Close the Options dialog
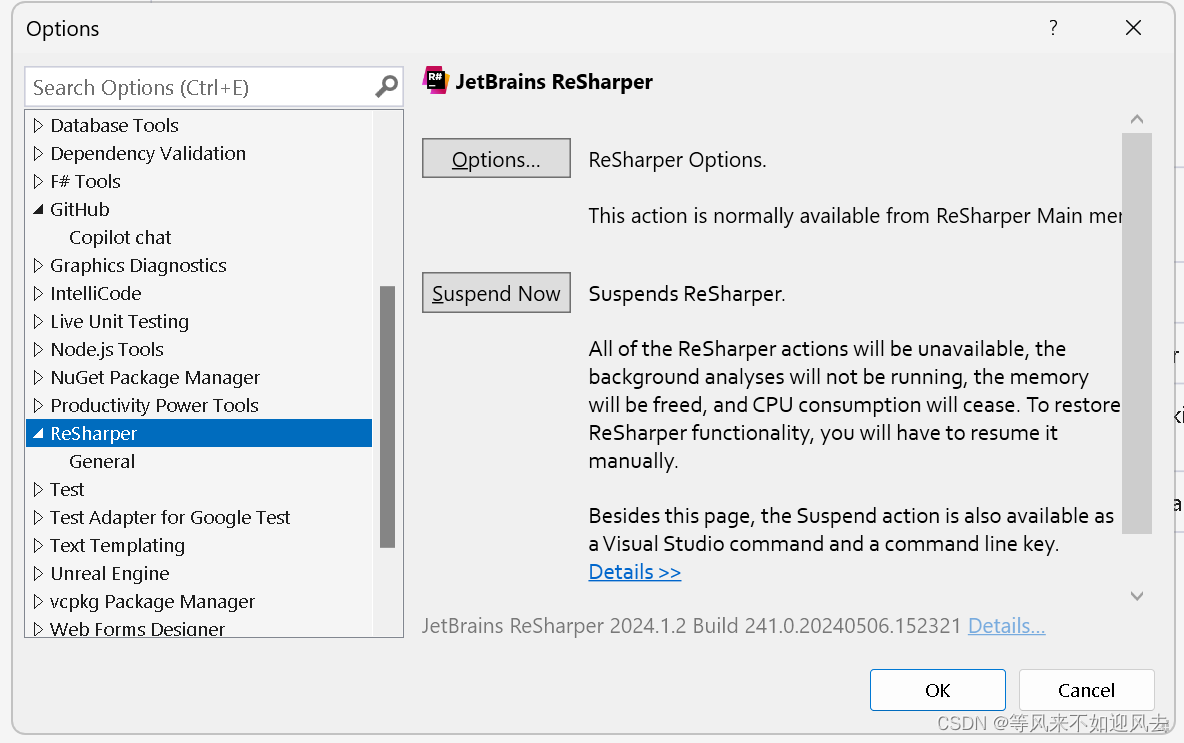Image resolution: width=1184 pixels, height=743 pixels. (x=1133, y=28)
